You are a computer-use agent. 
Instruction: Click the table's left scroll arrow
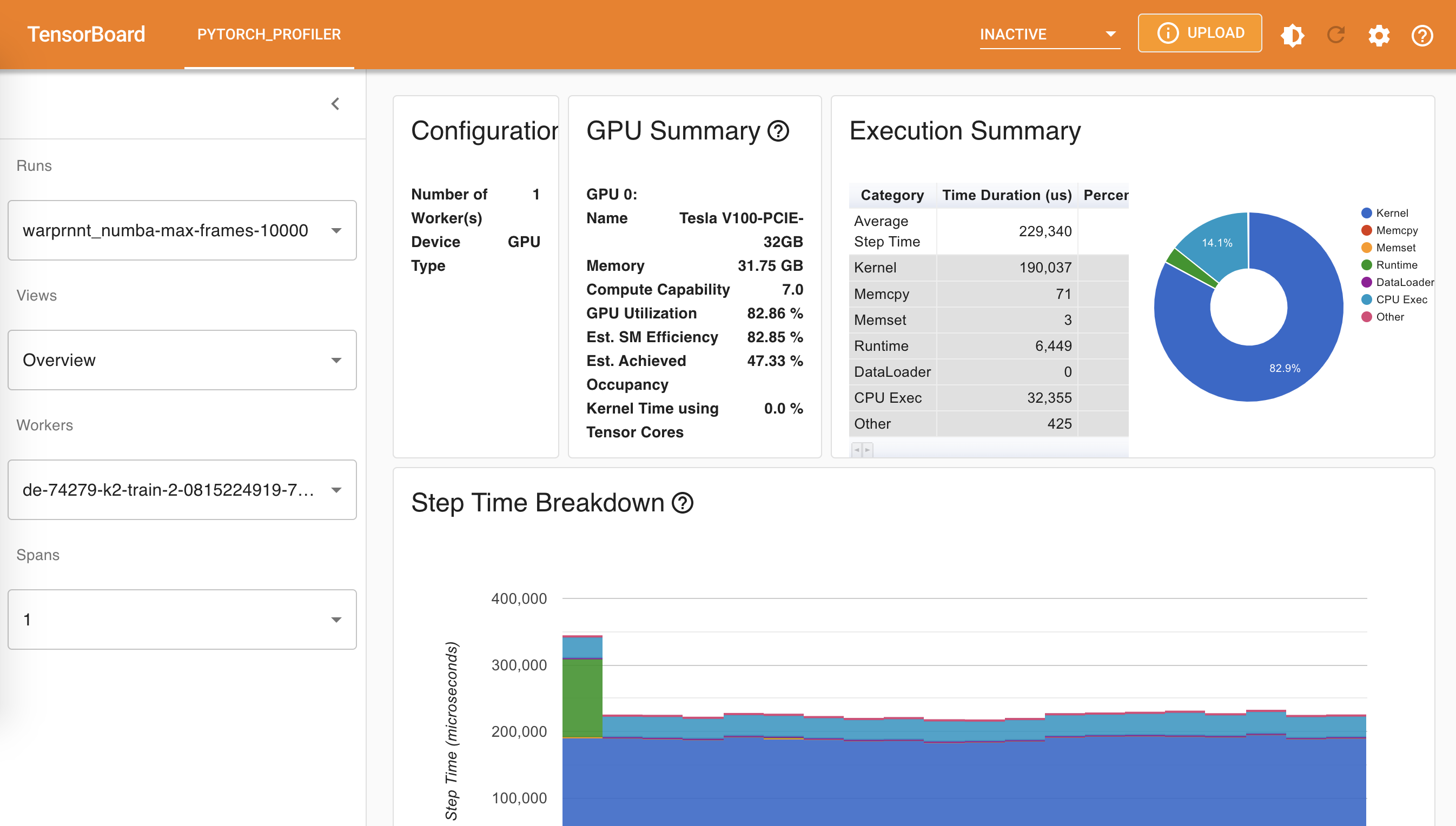[857, 450]
